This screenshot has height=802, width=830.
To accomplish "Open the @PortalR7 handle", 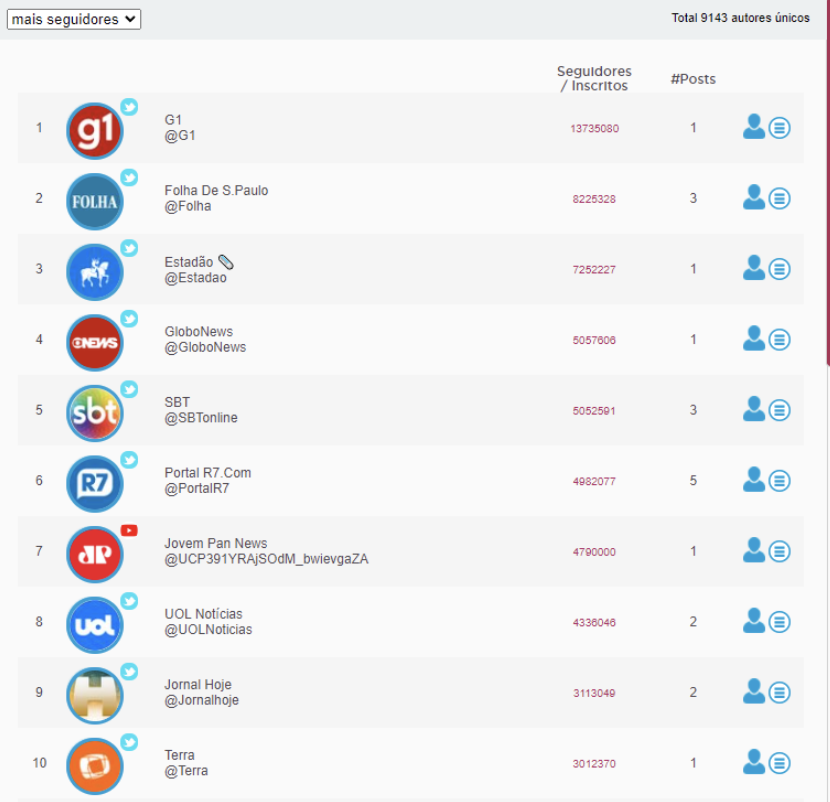I will pyautogui.click(x=197, y=489).
